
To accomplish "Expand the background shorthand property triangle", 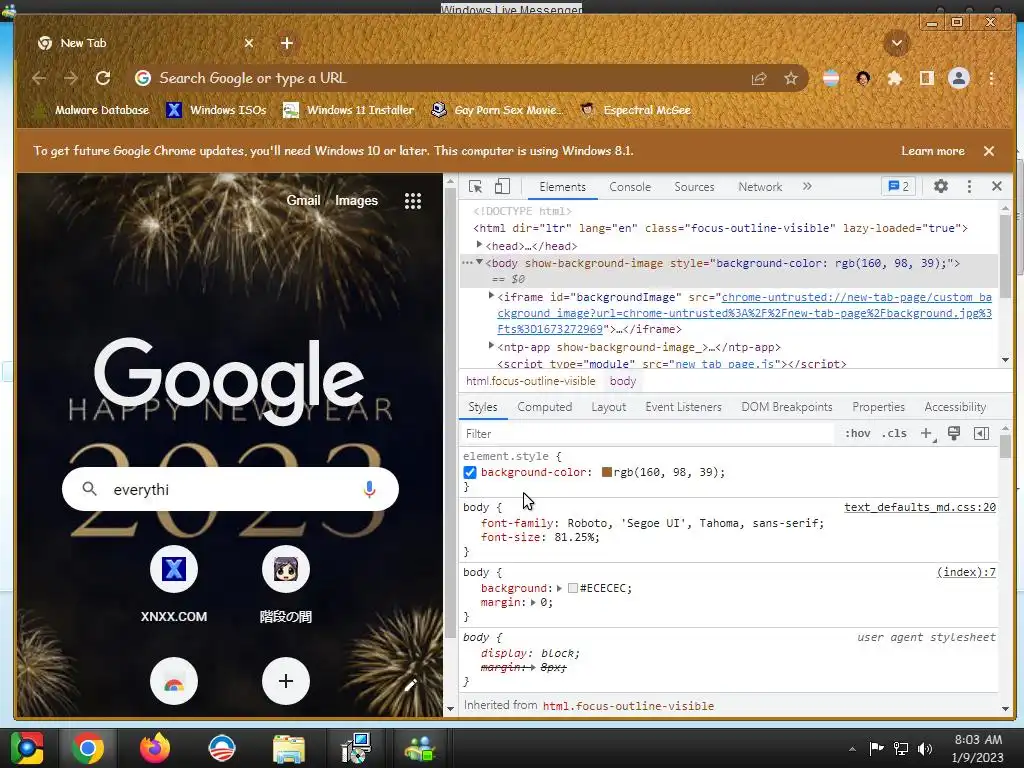I will [559, 588].
